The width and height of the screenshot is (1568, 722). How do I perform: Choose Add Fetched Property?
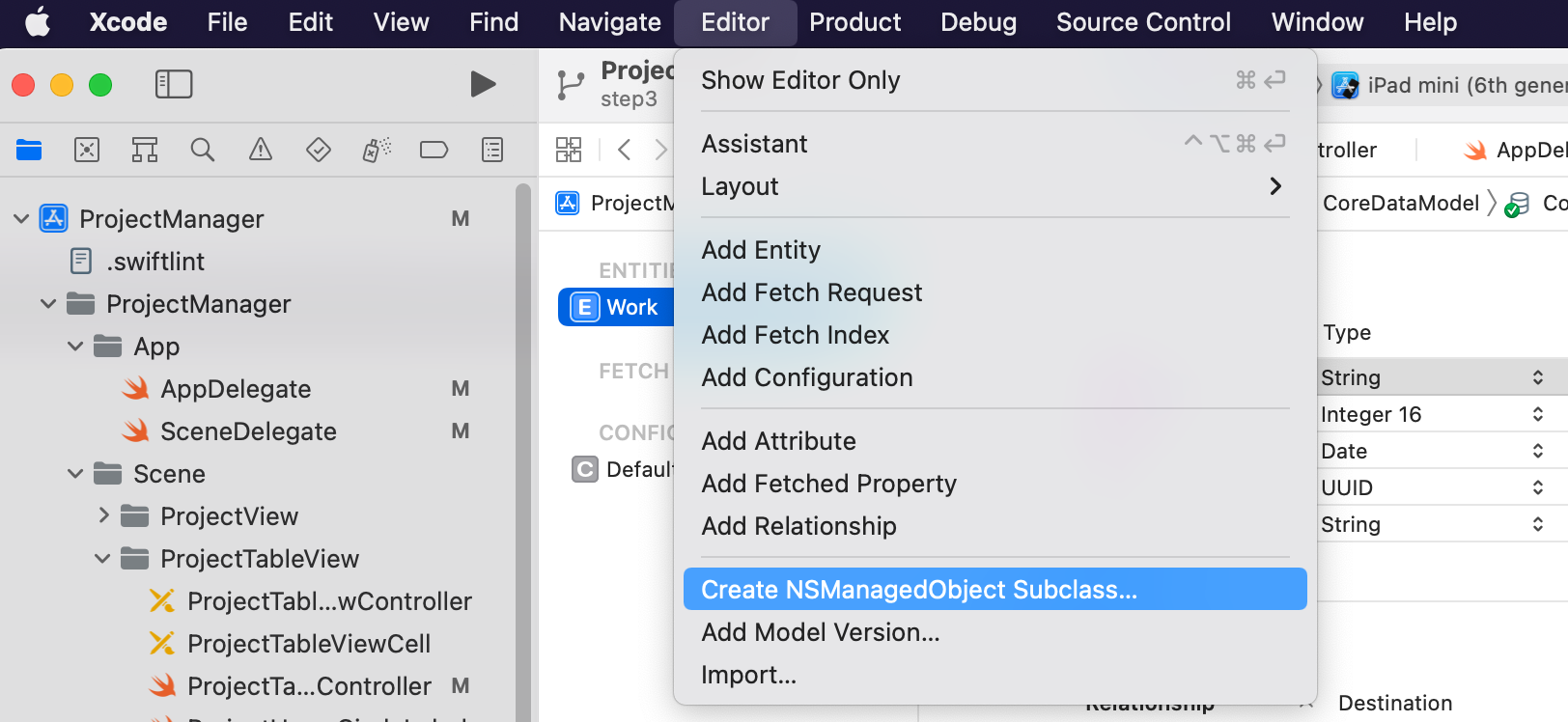click(x=994, y=484)
